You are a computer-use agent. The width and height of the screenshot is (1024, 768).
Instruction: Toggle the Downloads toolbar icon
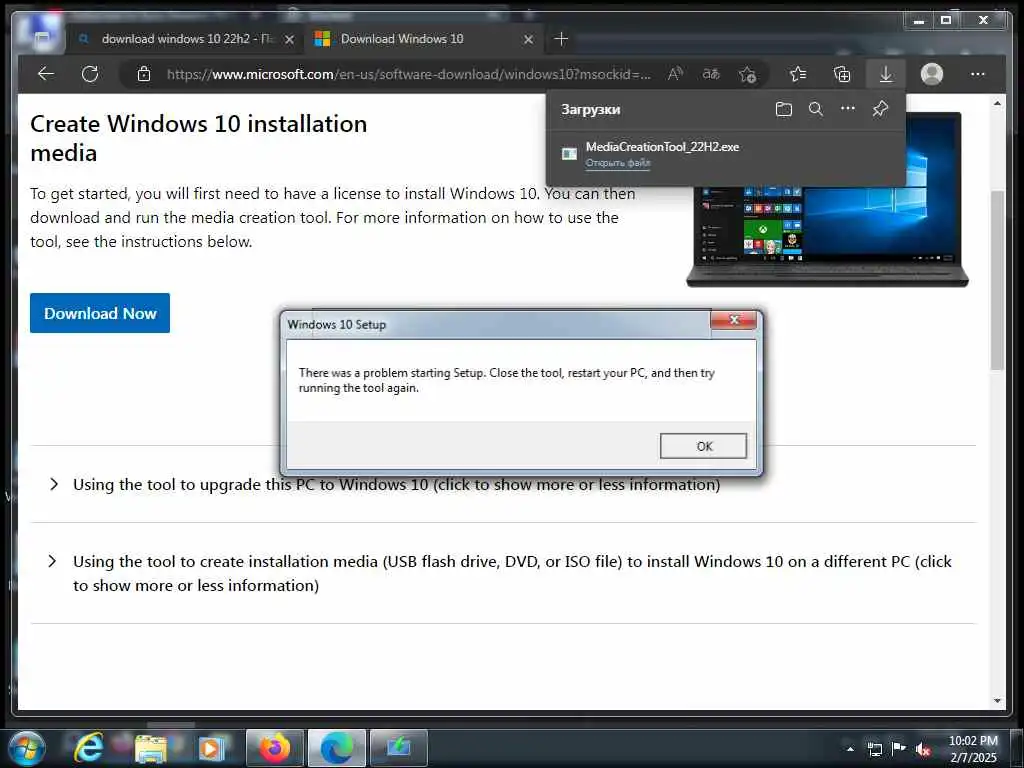tap(886, 74)
